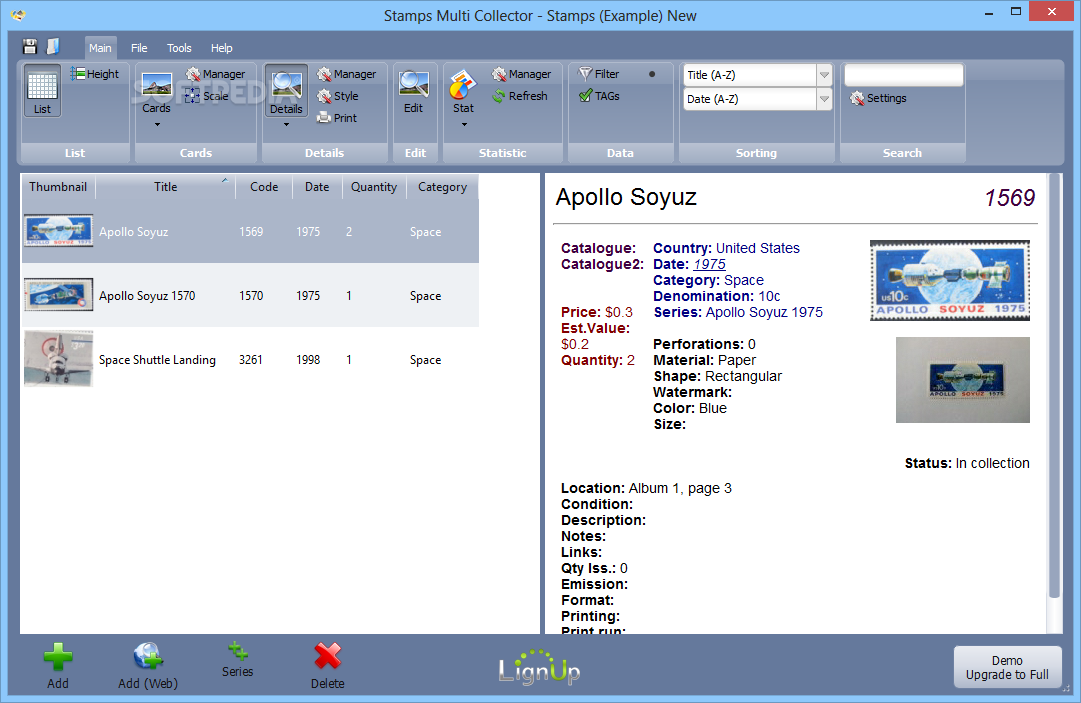The height and width of the screenshot is (703, 1081).
Task: Click the Cards Scale option
Action: (x=207, y=96)
